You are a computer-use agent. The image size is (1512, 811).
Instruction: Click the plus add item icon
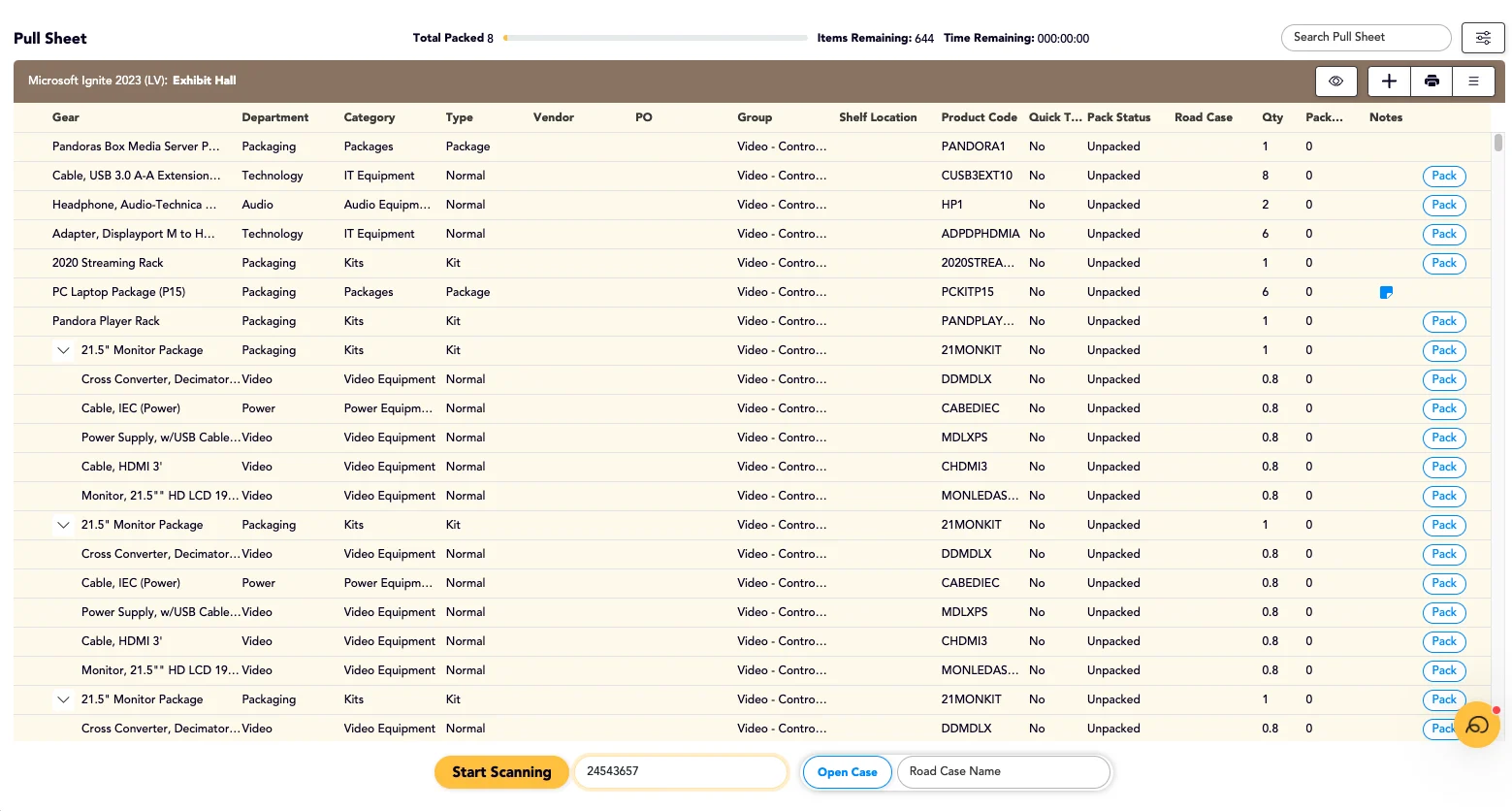point(1389,81)
